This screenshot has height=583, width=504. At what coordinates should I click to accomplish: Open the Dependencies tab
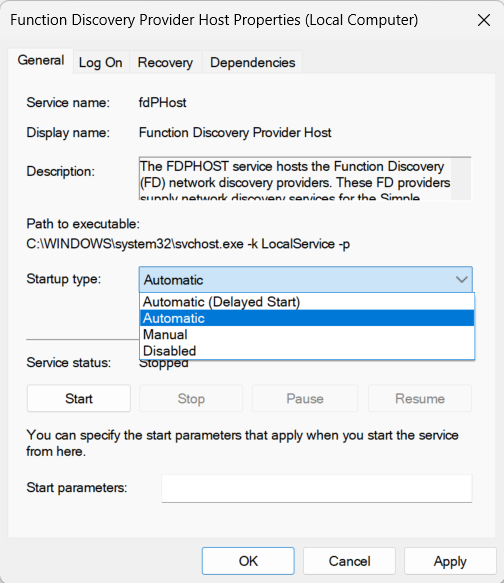click(x=252, y=62)
